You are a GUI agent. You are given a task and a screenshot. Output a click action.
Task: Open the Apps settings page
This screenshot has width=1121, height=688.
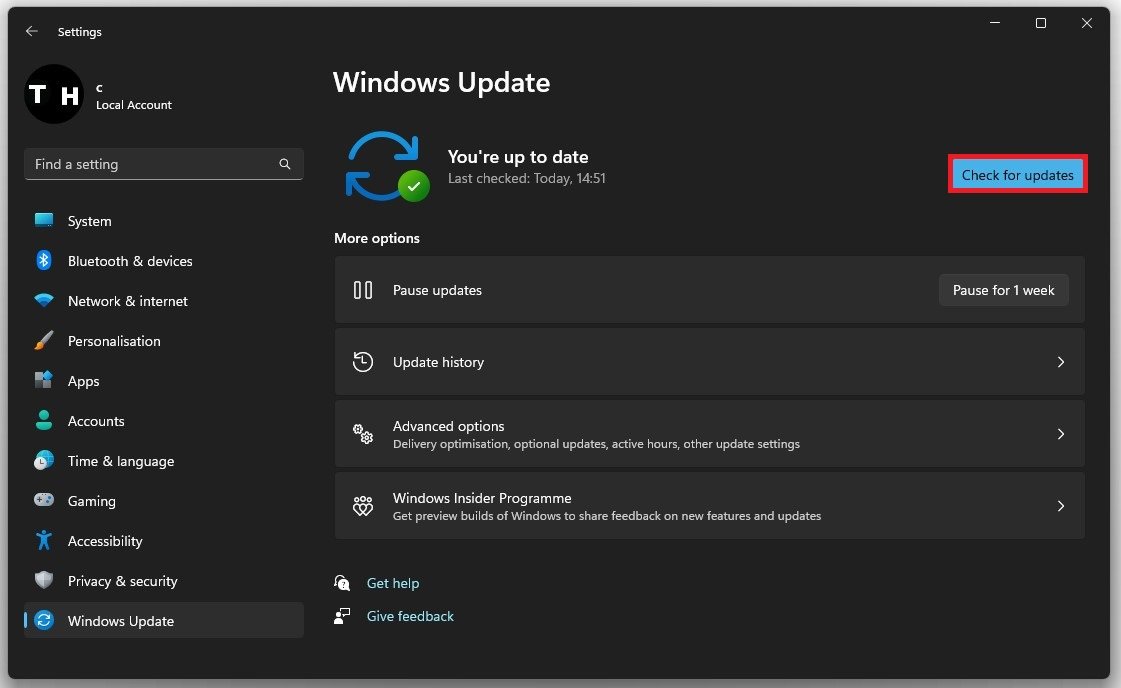[84, 381]
